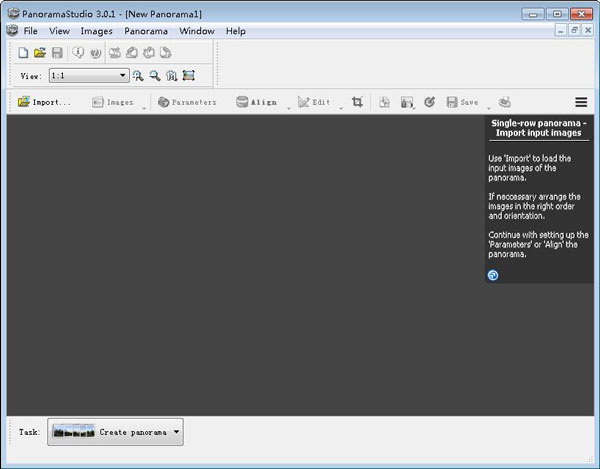600x469 pixels.
Task: Close the inner New Panorama1 document
Action: tap(588, 31)
